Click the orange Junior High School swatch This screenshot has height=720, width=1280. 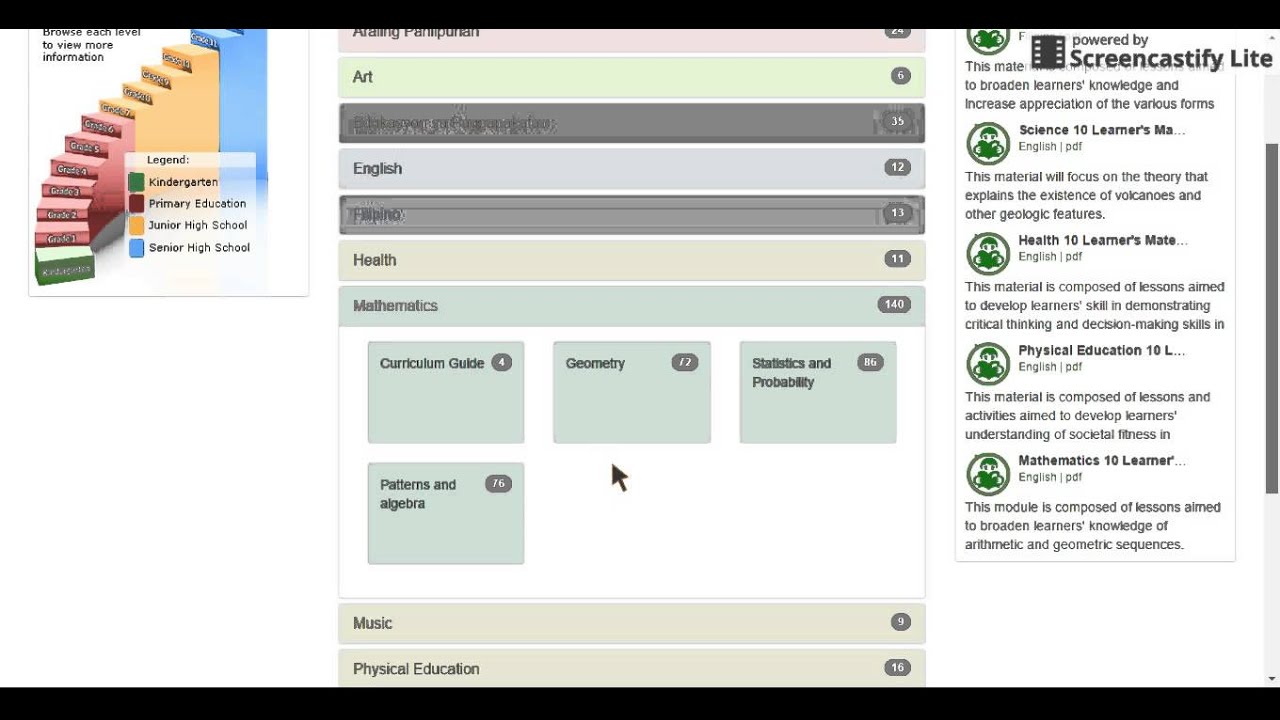pyautogui.click(x=136, y=226)
